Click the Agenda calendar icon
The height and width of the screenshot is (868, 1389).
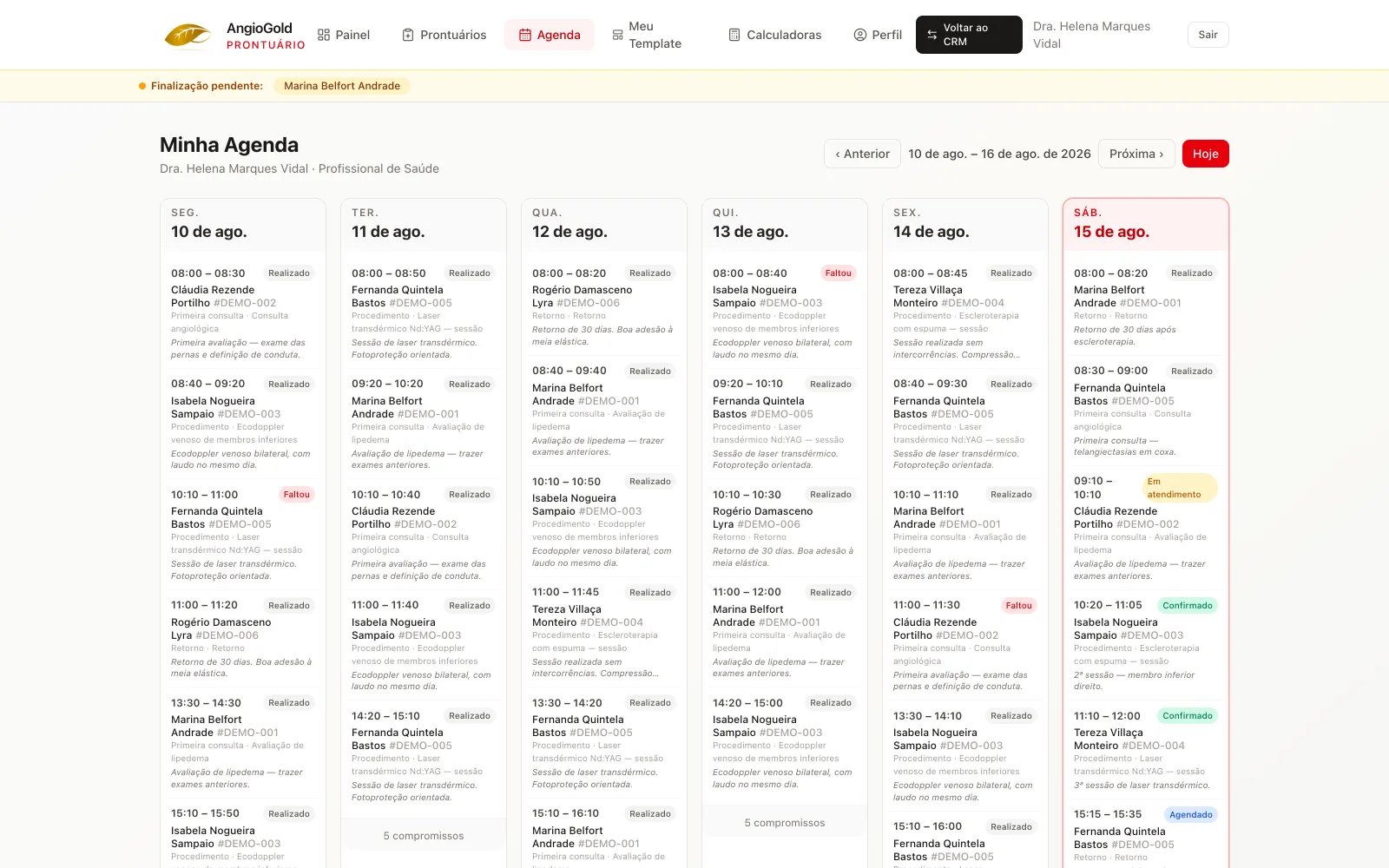tap(525, 35)
